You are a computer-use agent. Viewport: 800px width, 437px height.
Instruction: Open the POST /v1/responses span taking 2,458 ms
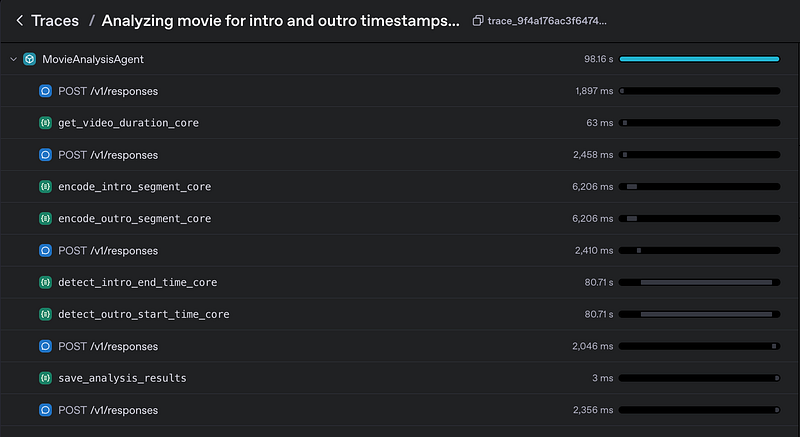(108, 155)
